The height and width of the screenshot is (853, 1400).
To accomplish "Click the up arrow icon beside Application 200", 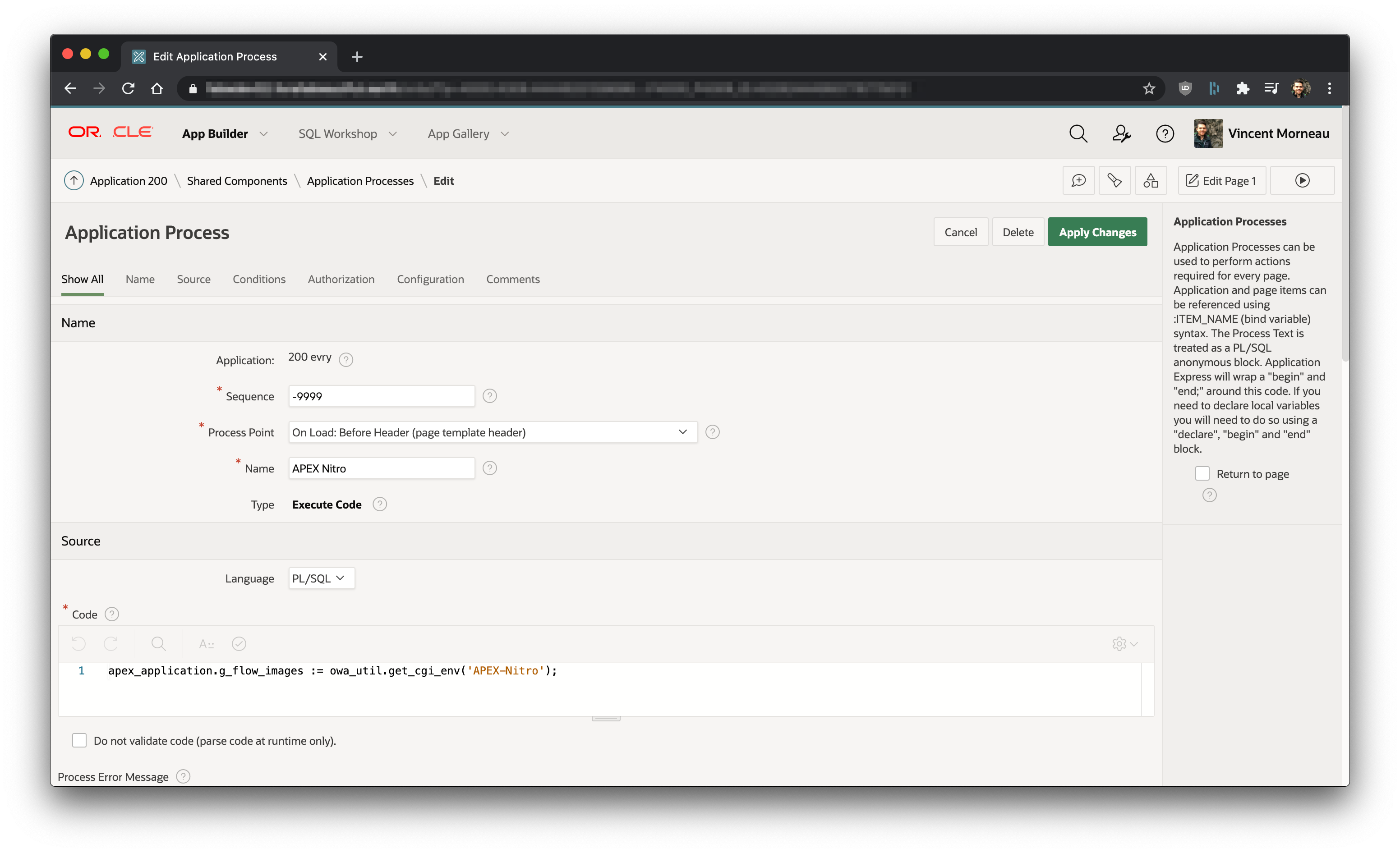I will (x=74, y=181).
